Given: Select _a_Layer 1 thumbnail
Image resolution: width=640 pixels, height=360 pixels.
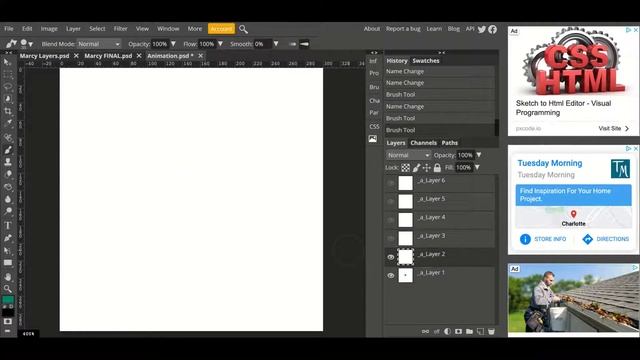Looking at the screenshot, I should pos(405,276).
